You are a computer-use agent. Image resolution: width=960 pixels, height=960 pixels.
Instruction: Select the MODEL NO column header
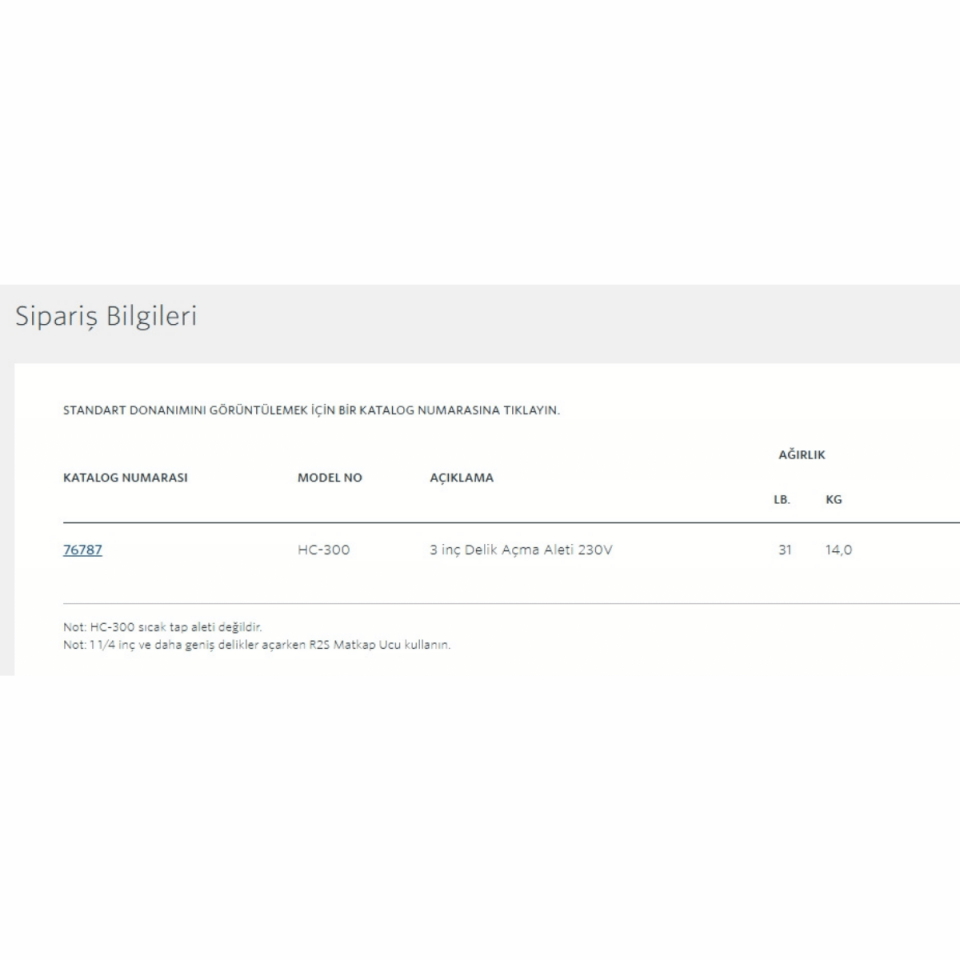[x=329, y=478]
